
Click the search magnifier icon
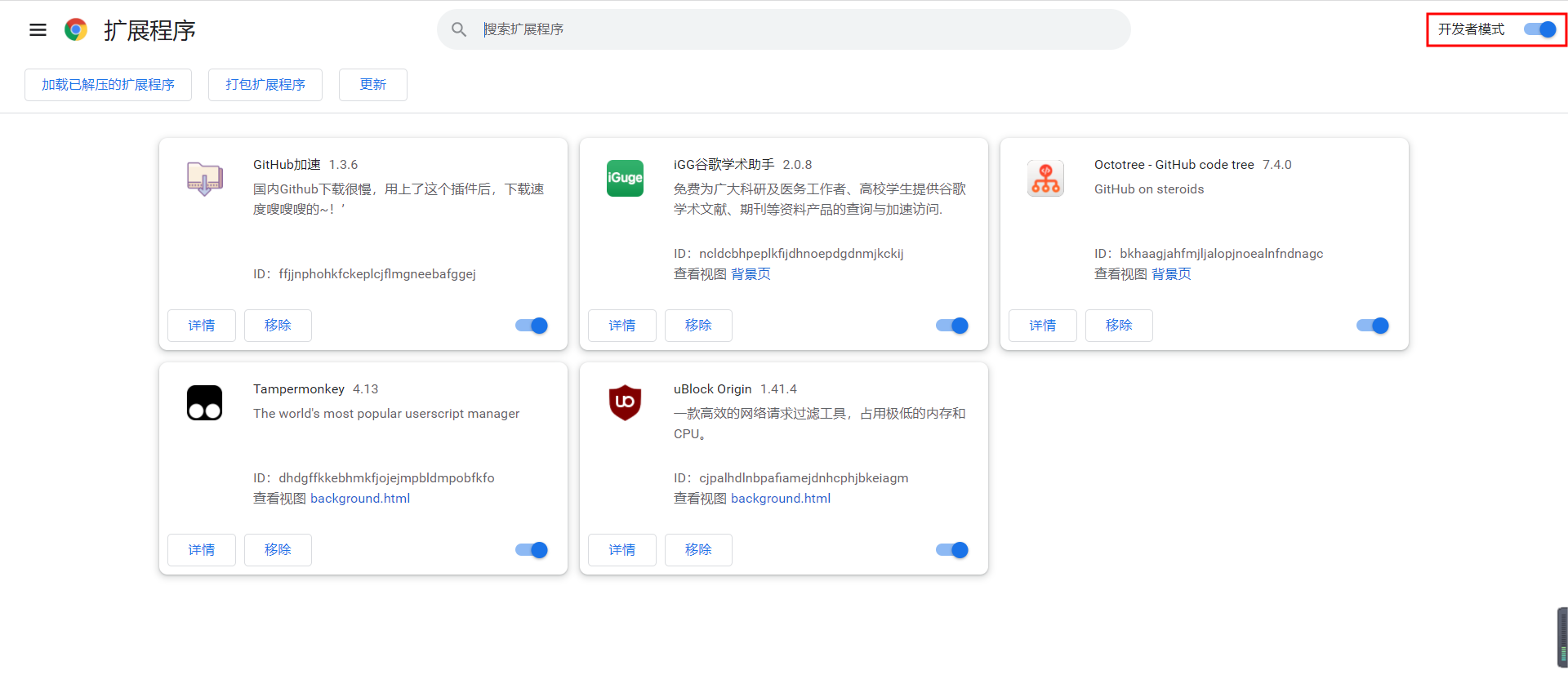(459, 29)
